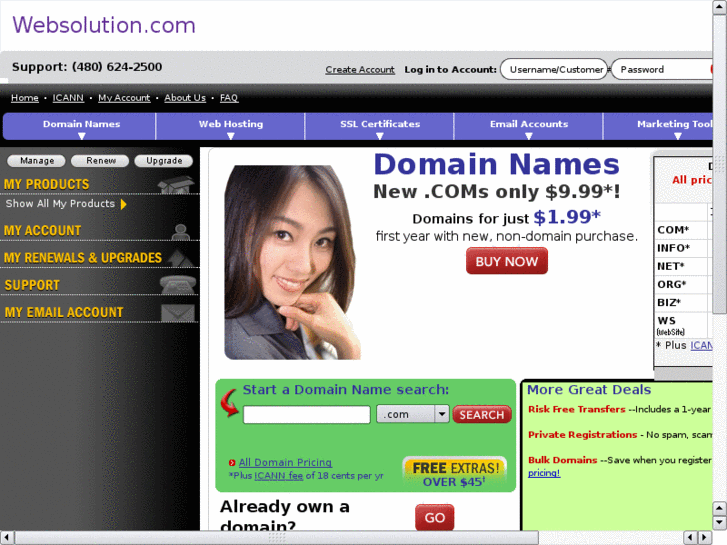Click red bullet icon beside All Domain Pricing

pyautogui.click(x=232, y=462)
